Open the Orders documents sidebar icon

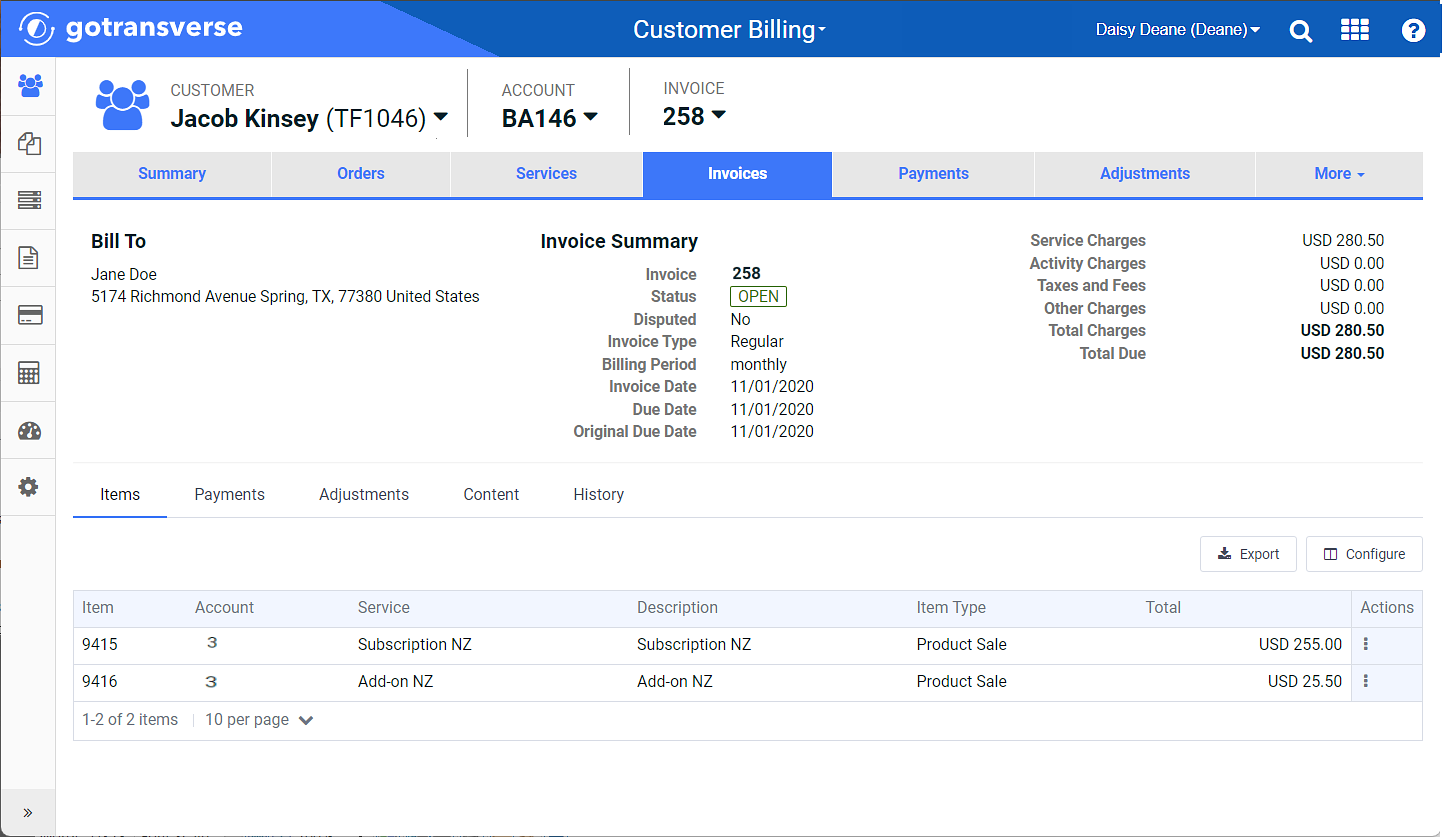click(x=30, y=143)
